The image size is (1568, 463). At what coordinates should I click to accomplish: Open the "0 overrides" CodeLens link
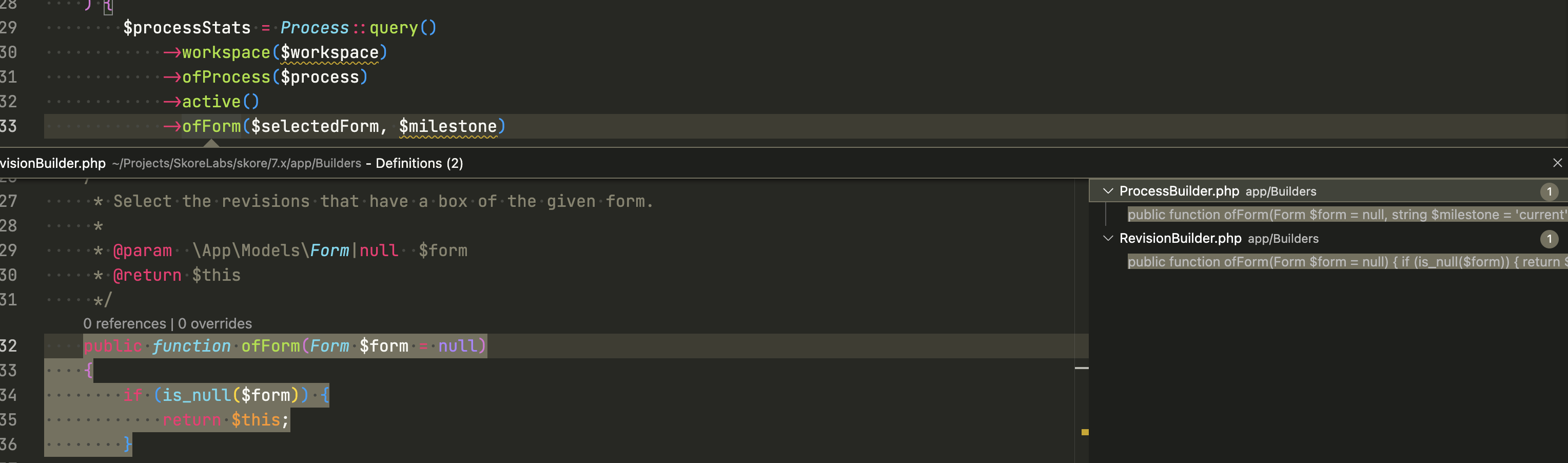(214, 323)
